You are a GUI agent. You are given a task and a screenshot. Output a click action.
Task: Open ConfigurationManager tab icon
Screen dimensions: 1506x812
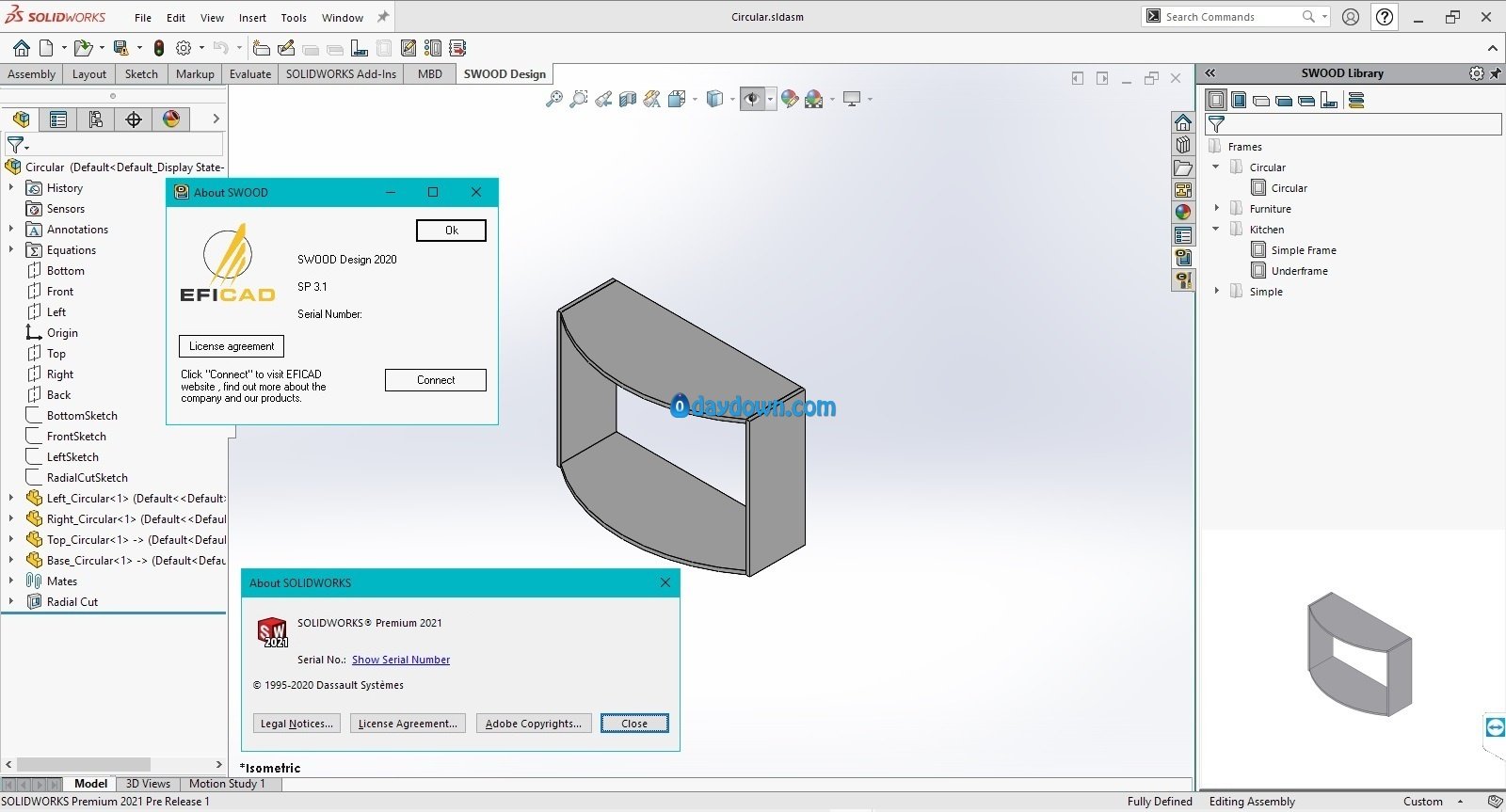point(96,119)
